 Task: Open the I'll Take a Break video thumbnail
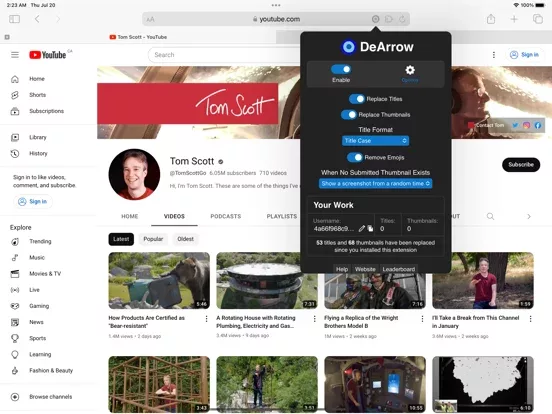(483, 281)
